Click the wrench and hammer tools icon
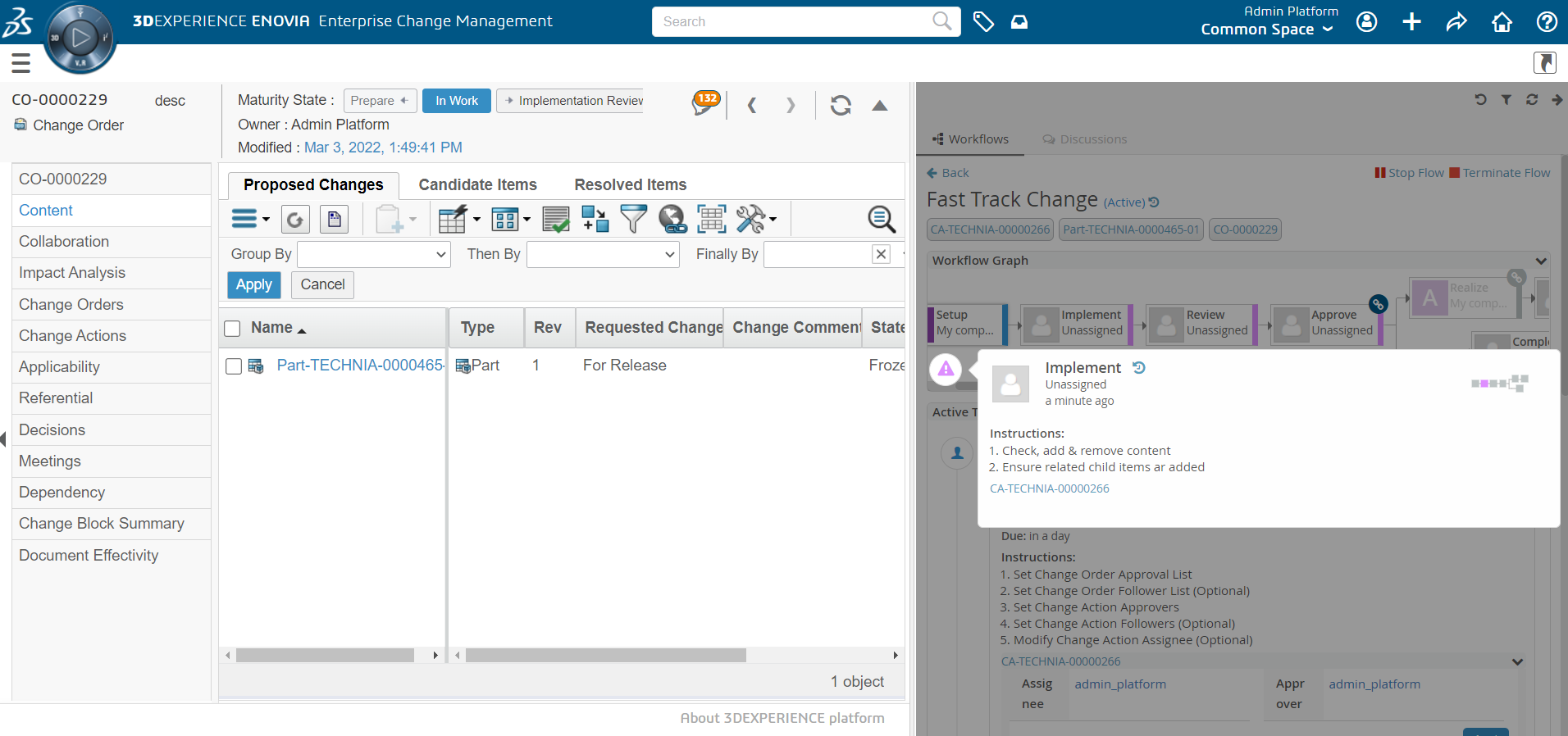This screenshot has width=1568, height=736. click(750, 220)
